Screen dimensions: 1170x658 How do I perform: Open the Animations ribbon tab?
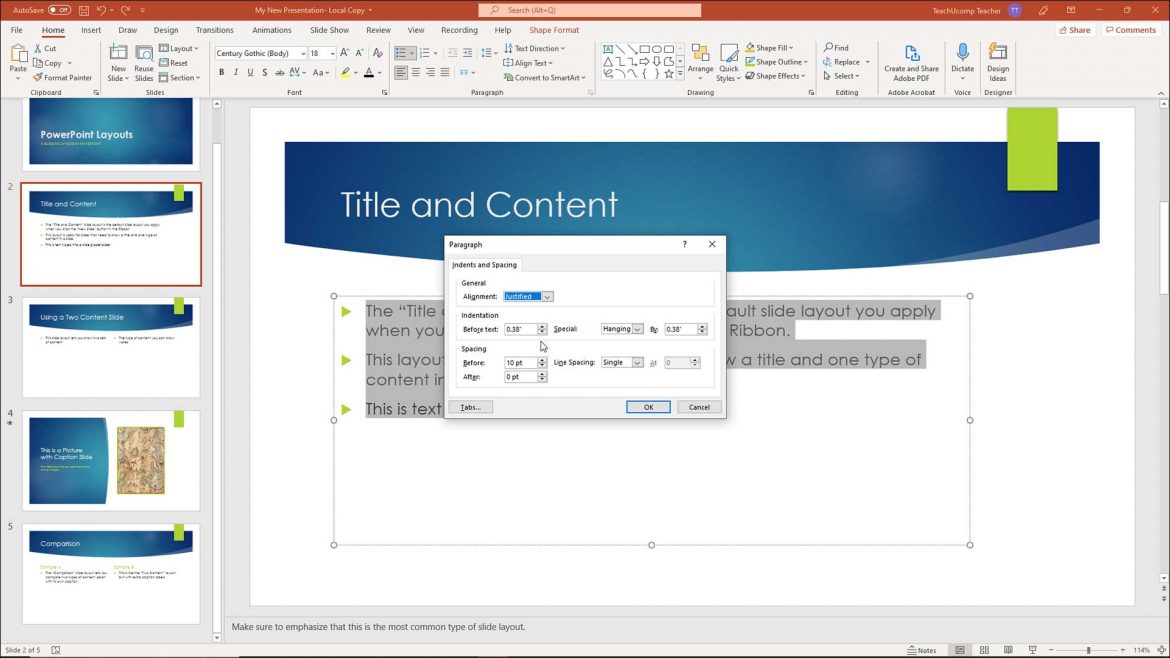[271, 30]
